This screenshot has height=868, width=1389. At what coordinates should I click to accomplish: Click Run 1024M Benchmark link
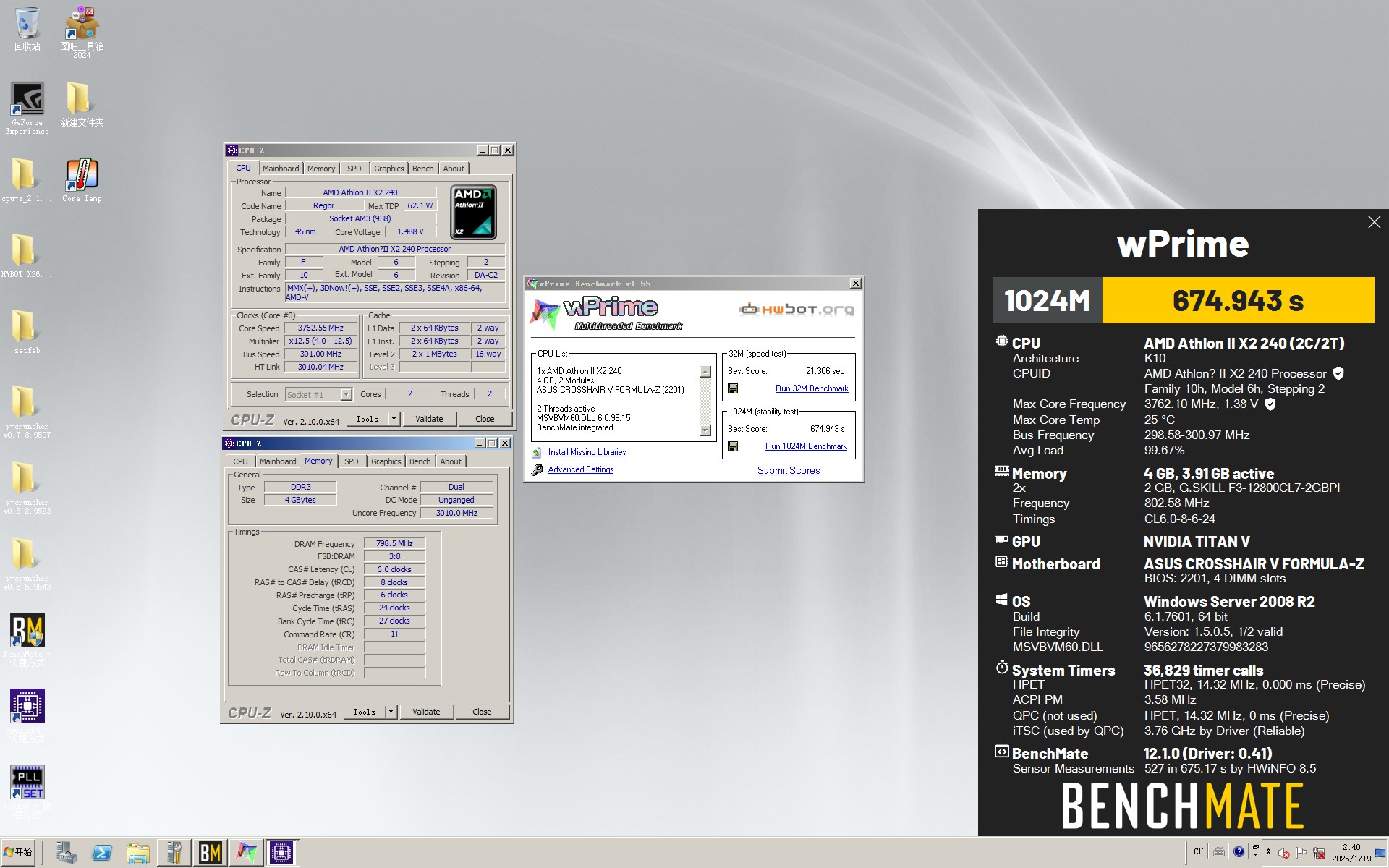point(806,446)
